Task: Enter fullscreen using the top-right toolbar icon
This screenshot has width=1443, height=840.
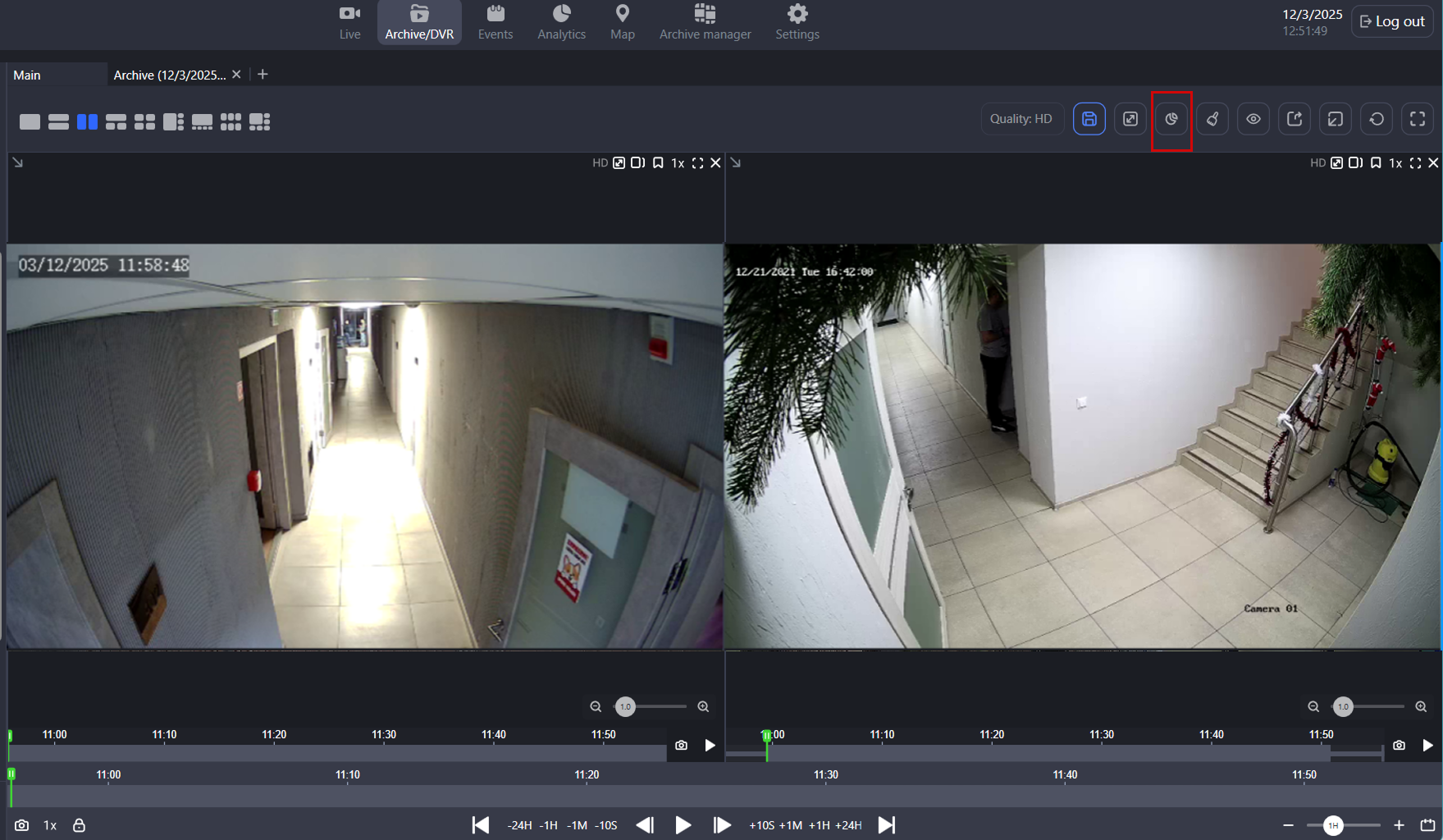Action: [1417, 119]
